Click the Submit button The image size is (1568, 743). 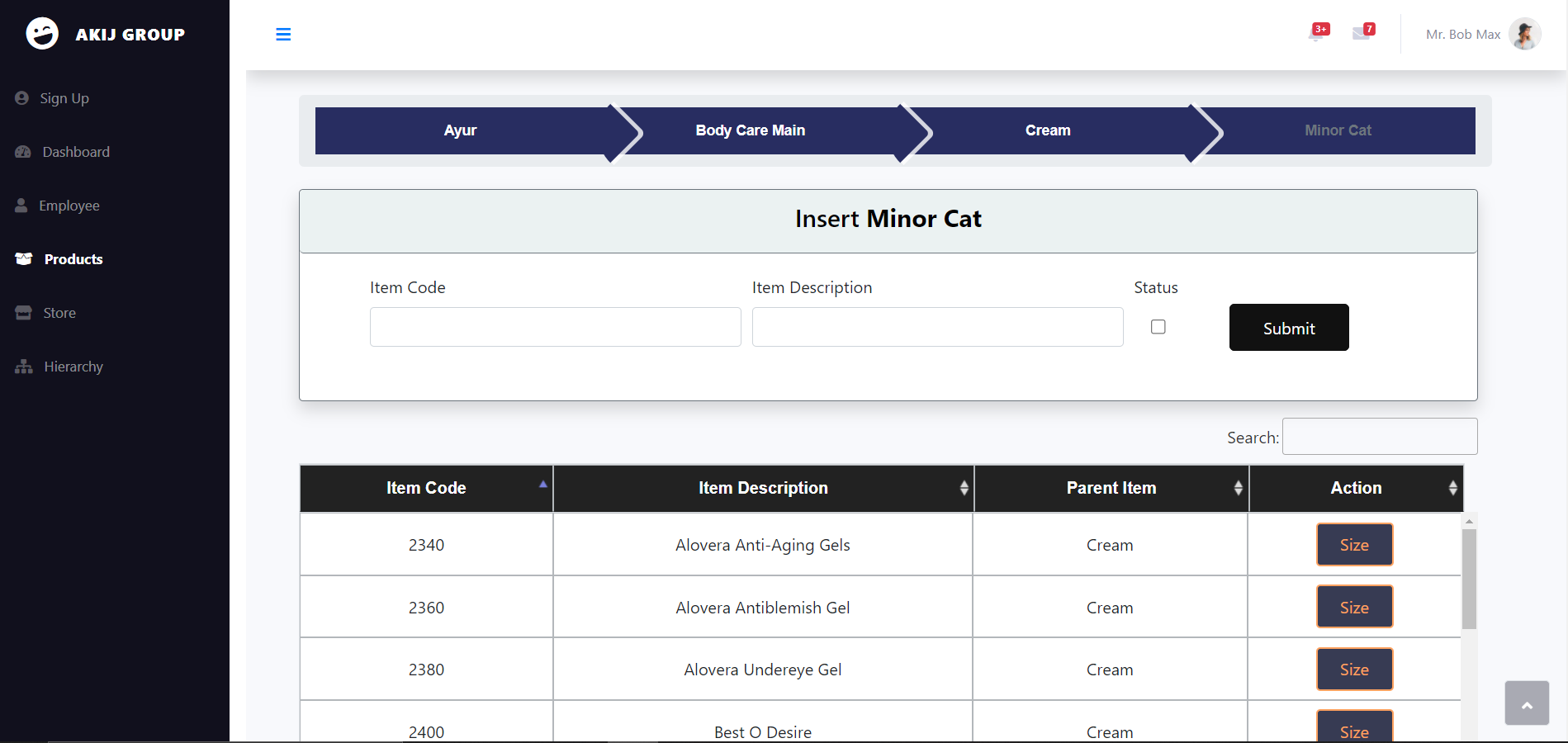click(x=1289, y=328)
